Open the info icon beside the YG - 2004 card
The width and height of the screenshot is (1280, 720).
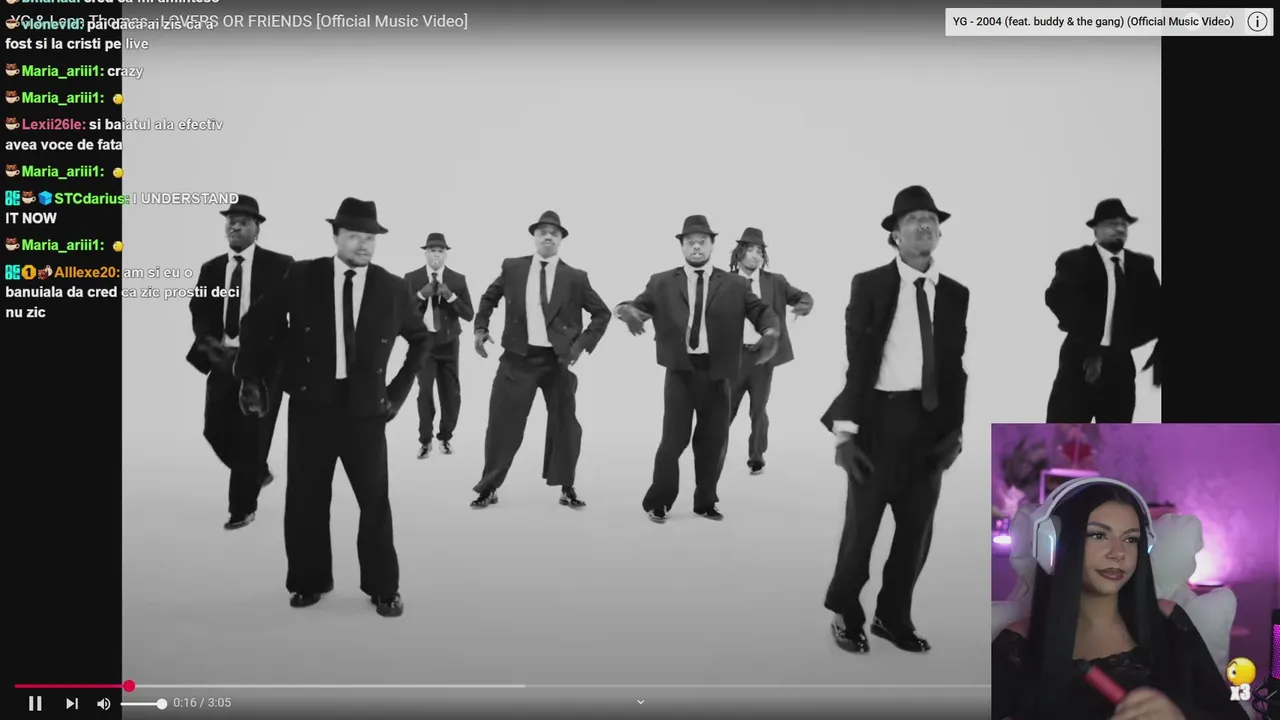click(1257, 22)
